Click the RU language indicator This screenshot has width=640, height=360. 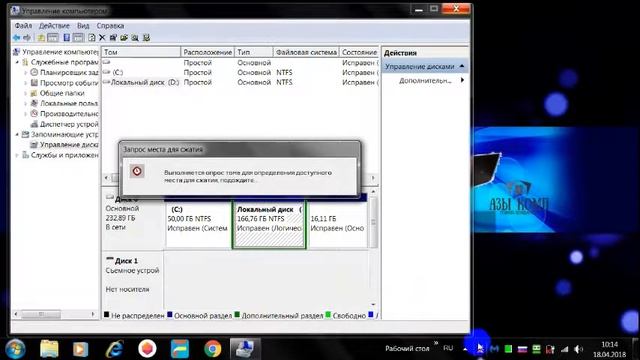448,348
